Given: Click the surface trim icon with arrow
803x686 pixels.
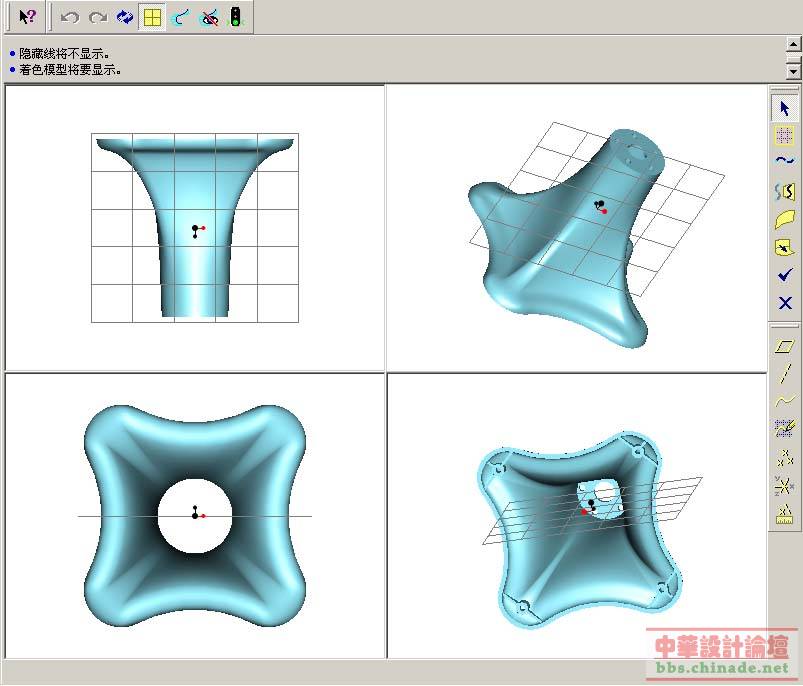Looking at the screenshot, I should pos(784,248).
